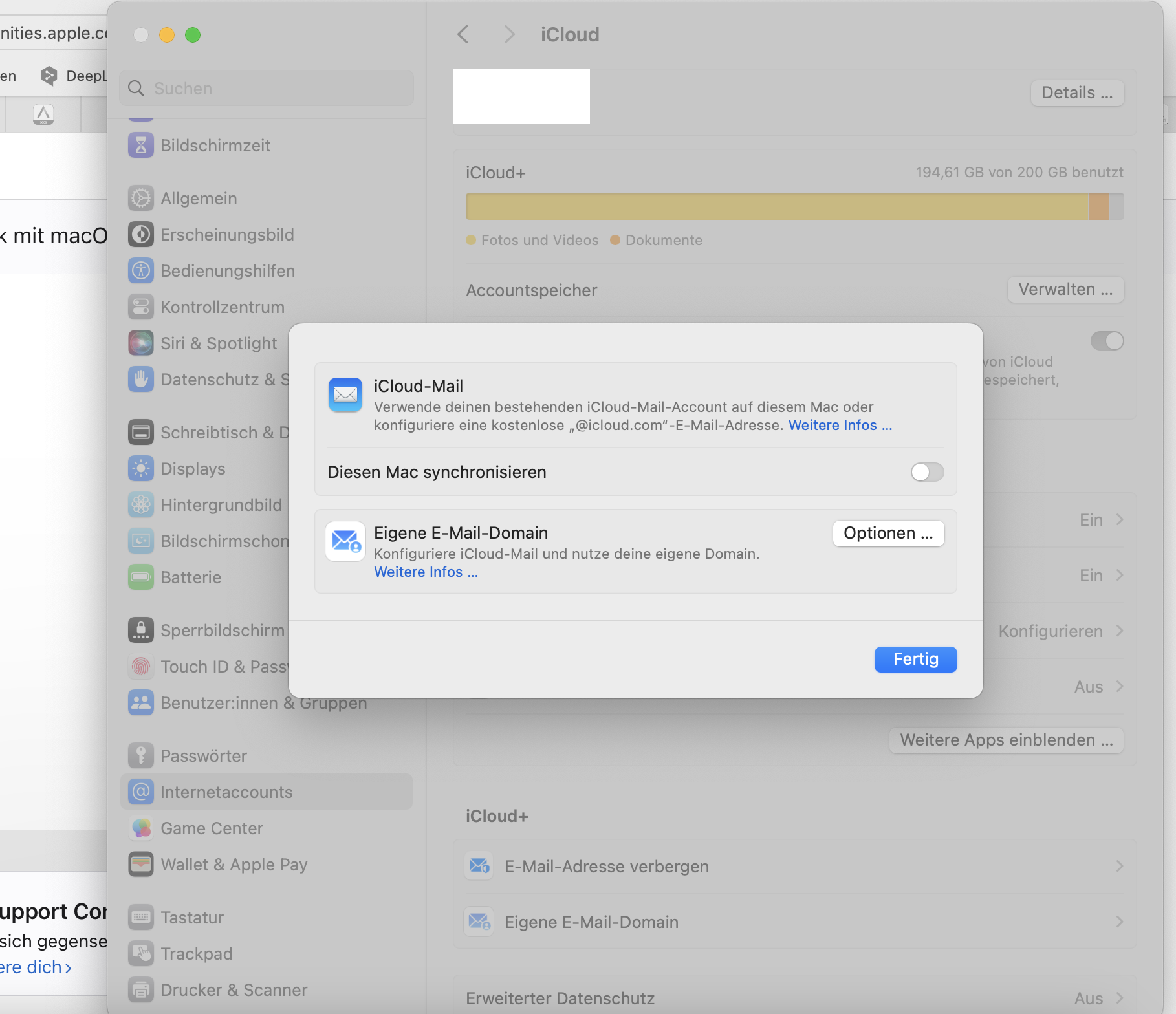Click the Bedienungshilfen accessibility icon
Screen dimensions: 1176x1014
[141, 271]
